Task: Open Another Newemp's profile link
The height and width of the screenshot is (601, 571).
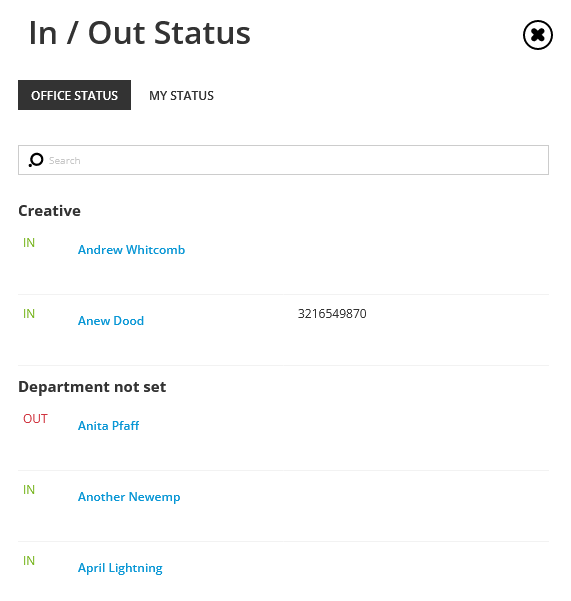Action: click(x=129, y=497)
